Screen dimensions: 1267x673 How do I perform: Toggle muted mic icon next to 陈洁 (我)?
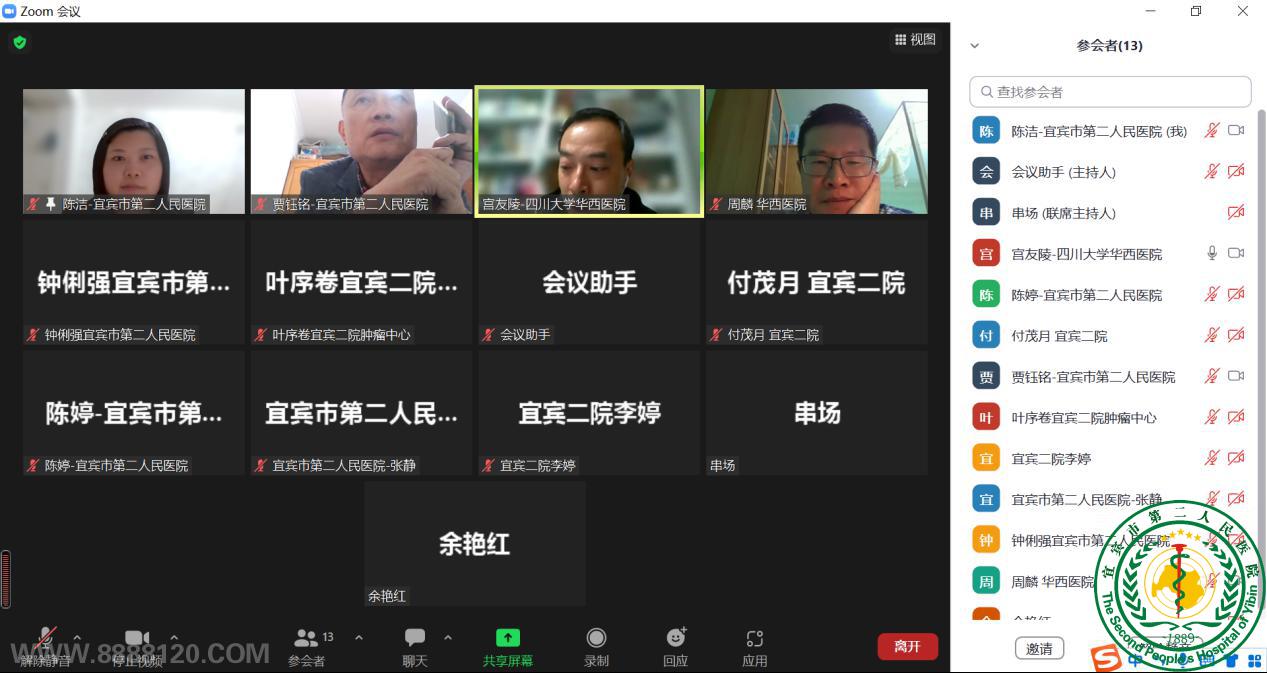click(x=1212, y=130)
